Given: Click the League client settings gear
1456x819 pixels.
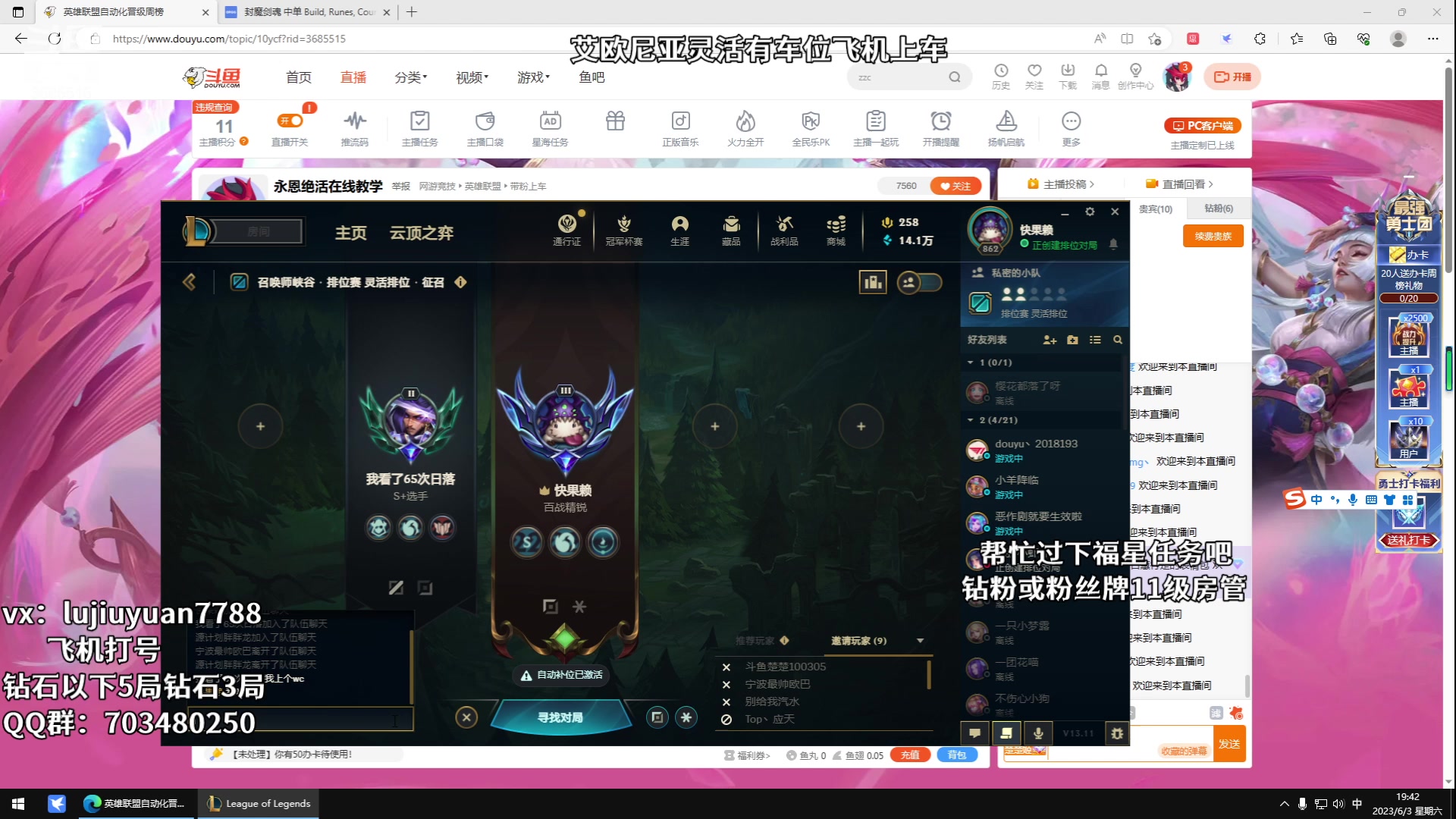Looking at the screenshot, I should 1090,212.
